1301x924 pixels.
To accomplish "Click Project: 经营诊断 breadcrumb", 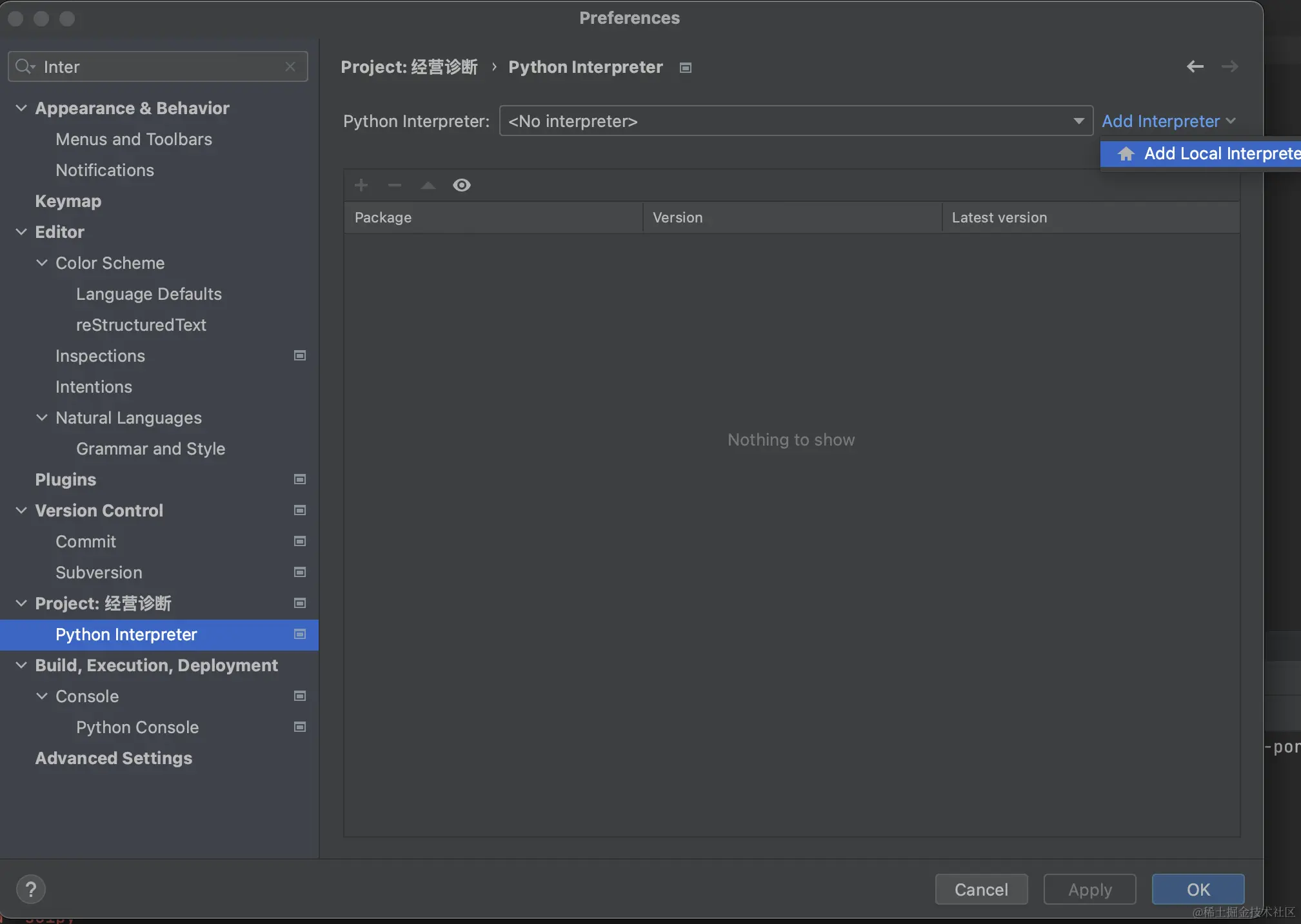I will (x=409, y=67).
